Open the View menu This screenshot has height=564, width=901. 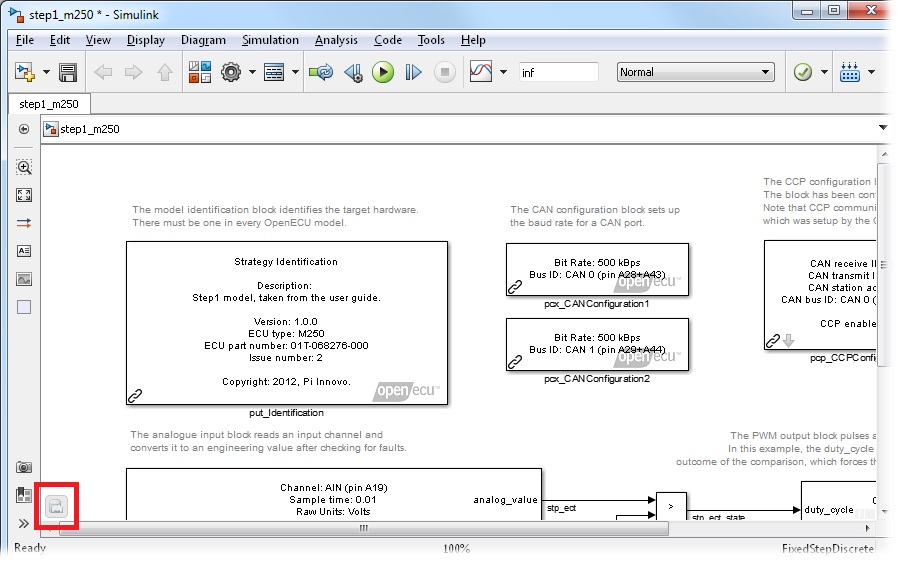98,40
